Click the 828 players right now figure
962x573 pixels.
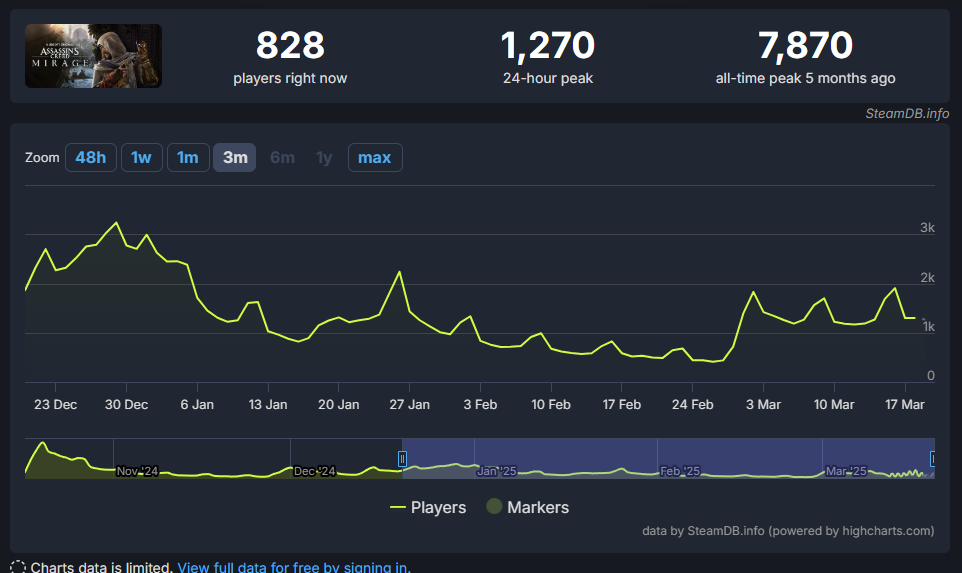pos(290,45)
